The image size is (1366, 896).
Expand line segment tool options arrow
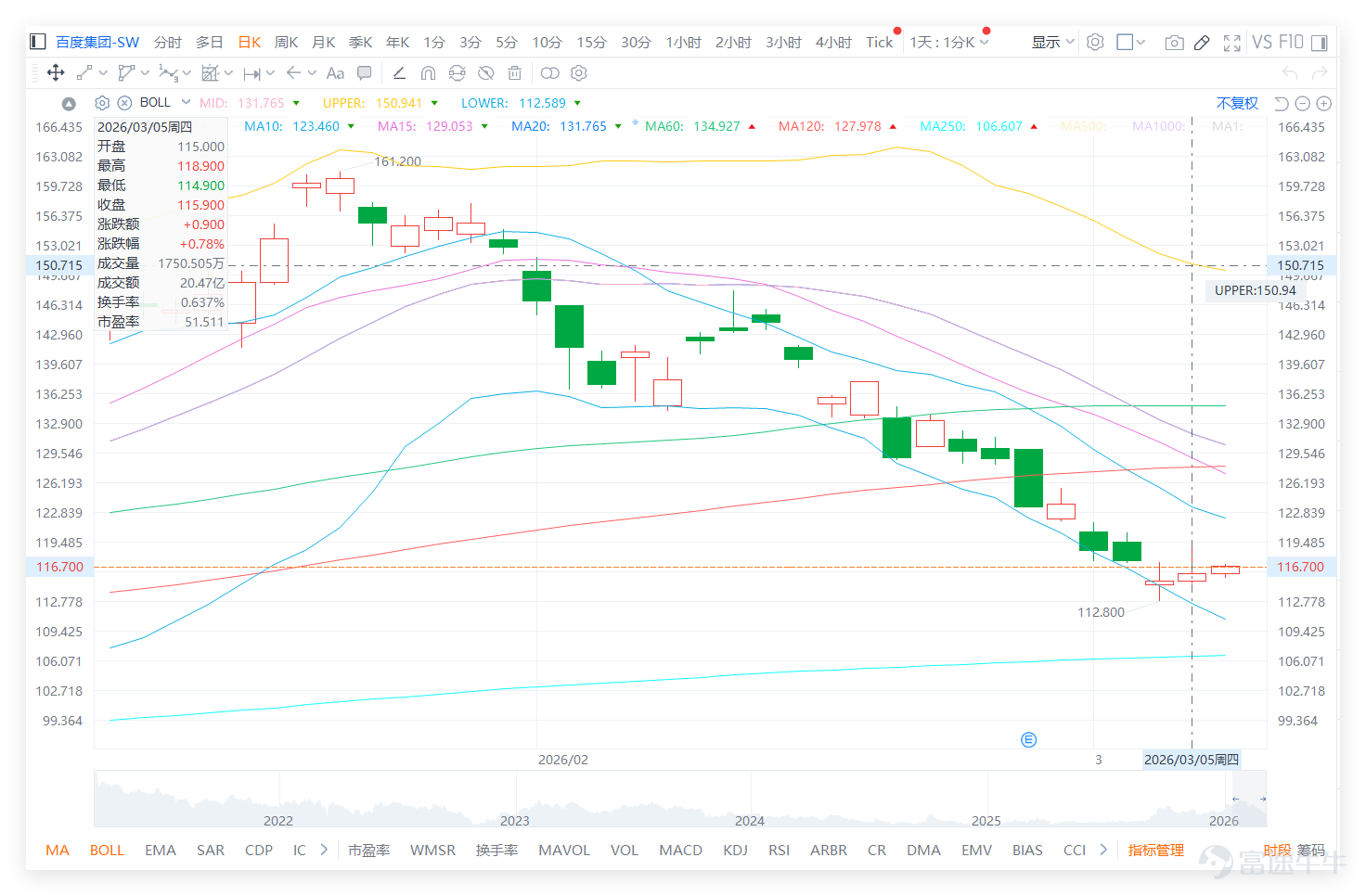pos(102,73)
